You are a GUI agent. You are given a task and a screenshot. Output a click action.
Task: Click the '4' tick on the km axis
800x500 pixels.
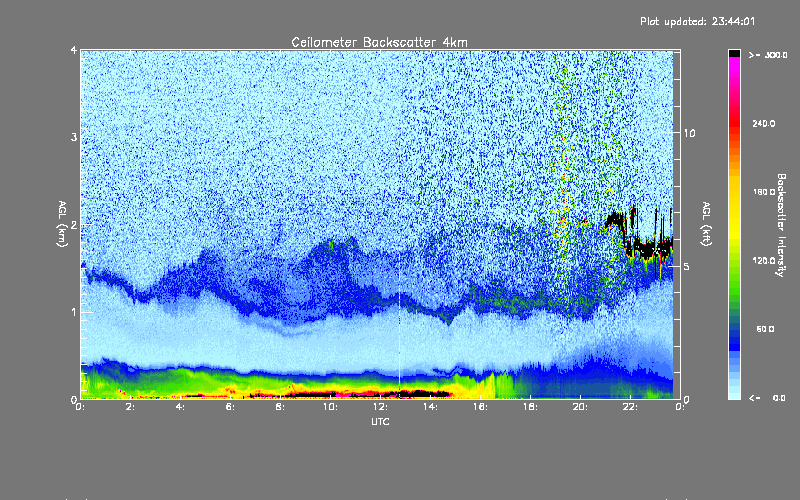74,50
